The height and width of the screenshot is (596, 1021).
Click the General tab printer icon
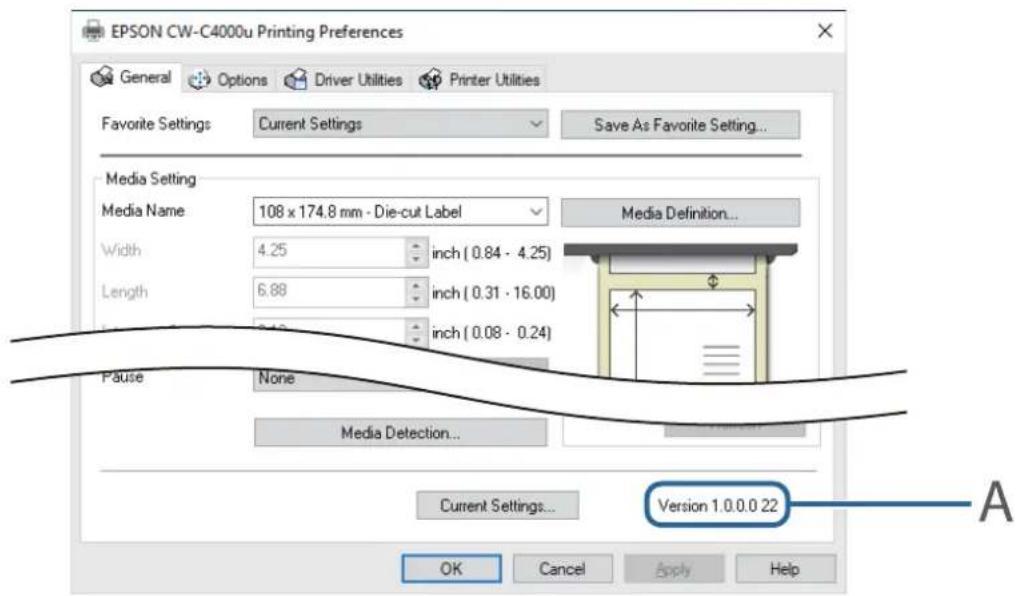pos(102,77)
